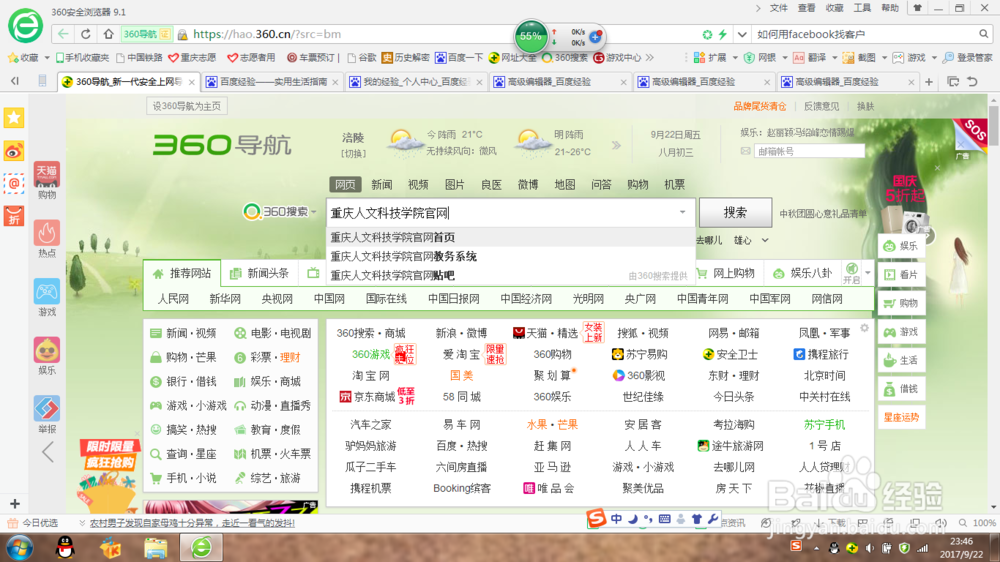Viewport: 1000px width, 562px height.
Task: Click the right panel 娱乐 icon button
Action: [x=901, y=246]
